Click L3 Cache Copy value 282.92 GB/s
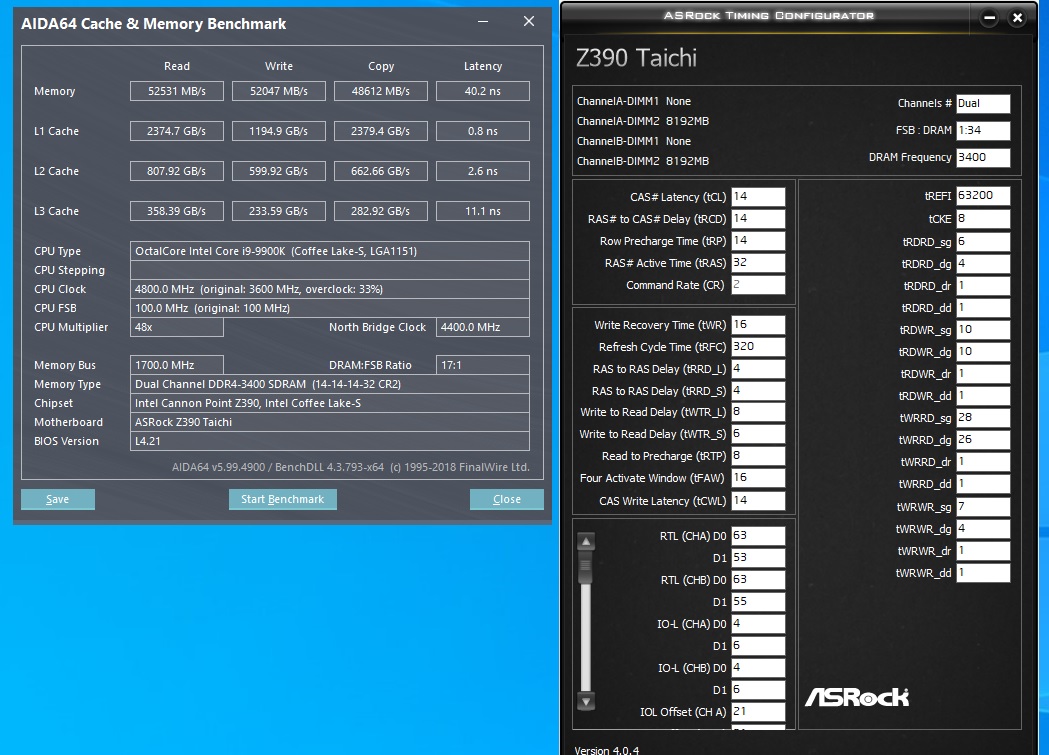Image resolution: width=1049 pixels, height=755 pixels. point(381,211)
